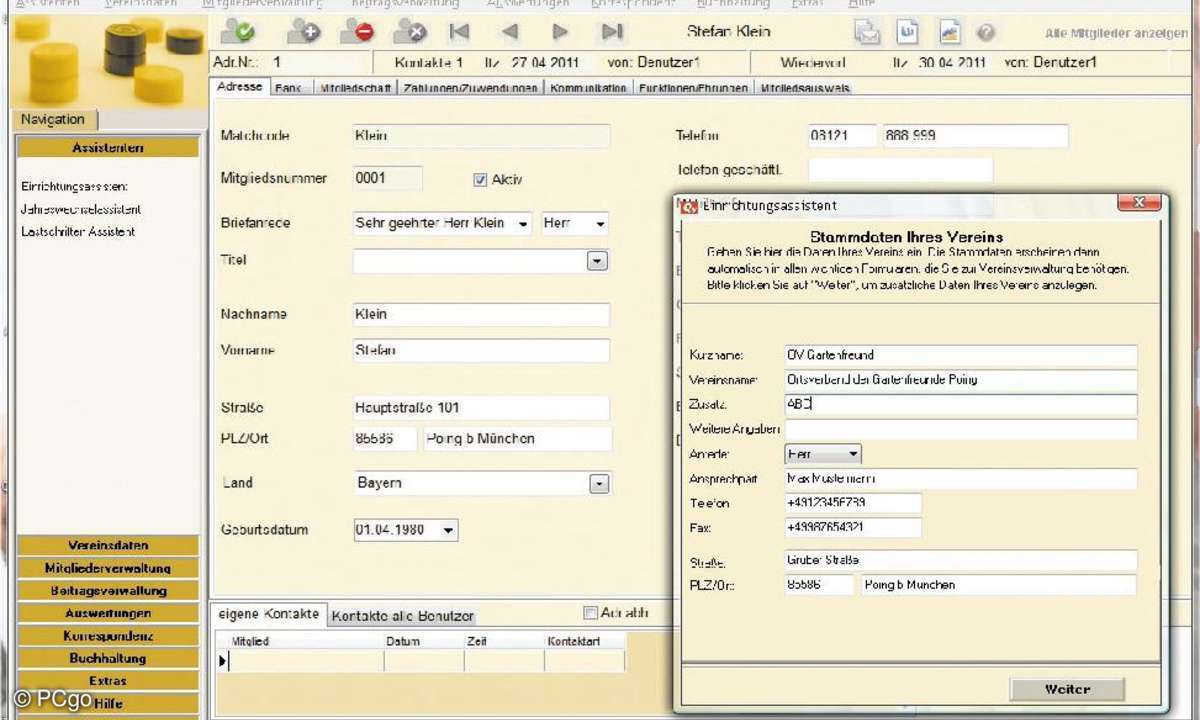Go to the next member record
This screenshot has height=720, width=1200.
click(x=561, y=32)
